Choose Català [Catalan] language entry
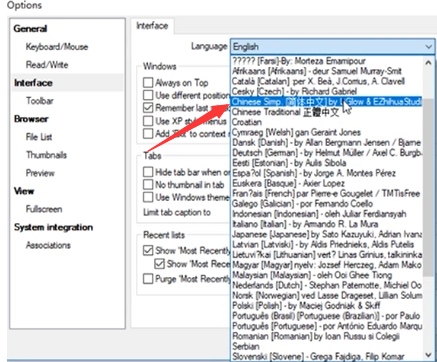The width and height of the screenshot is (437, 362). point(327,81)
